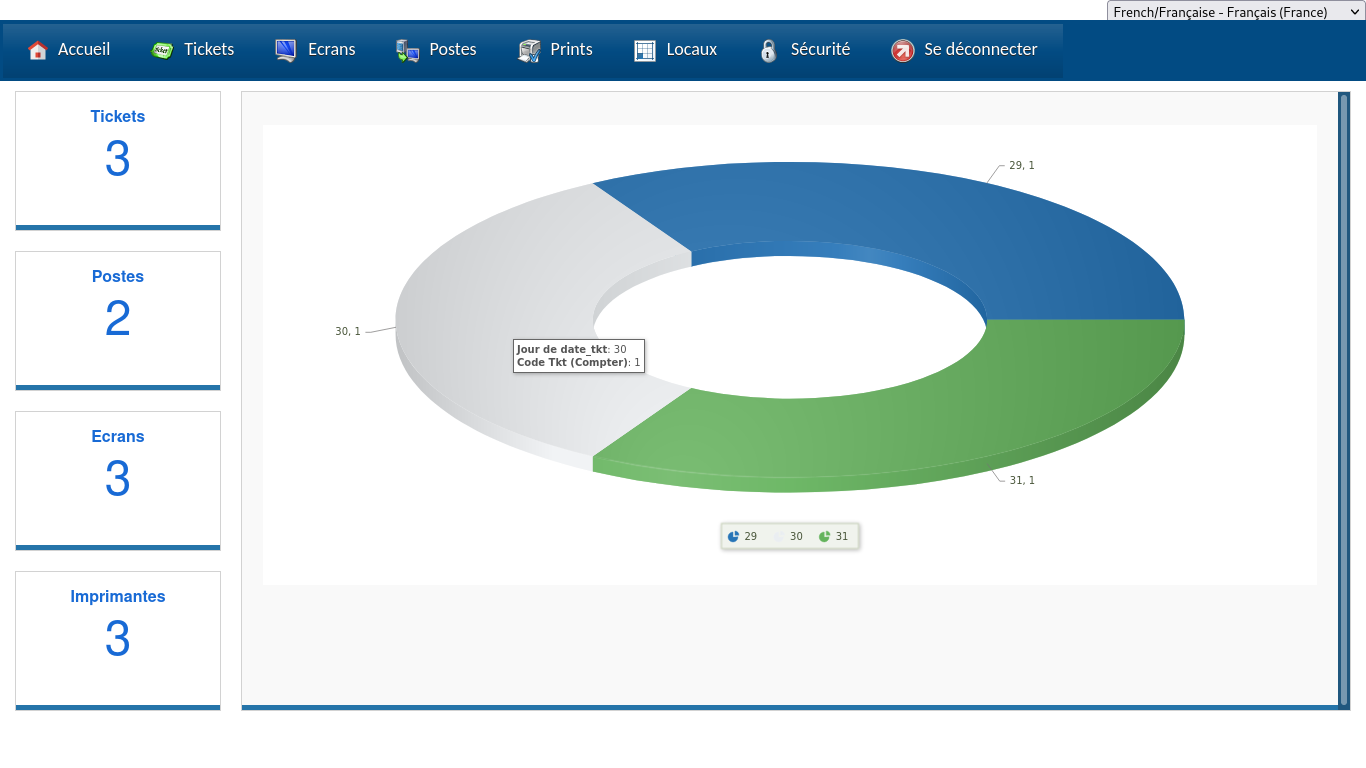Click the Sécurité padlock icon
1366x768 pixels.
tap(768, 50)
